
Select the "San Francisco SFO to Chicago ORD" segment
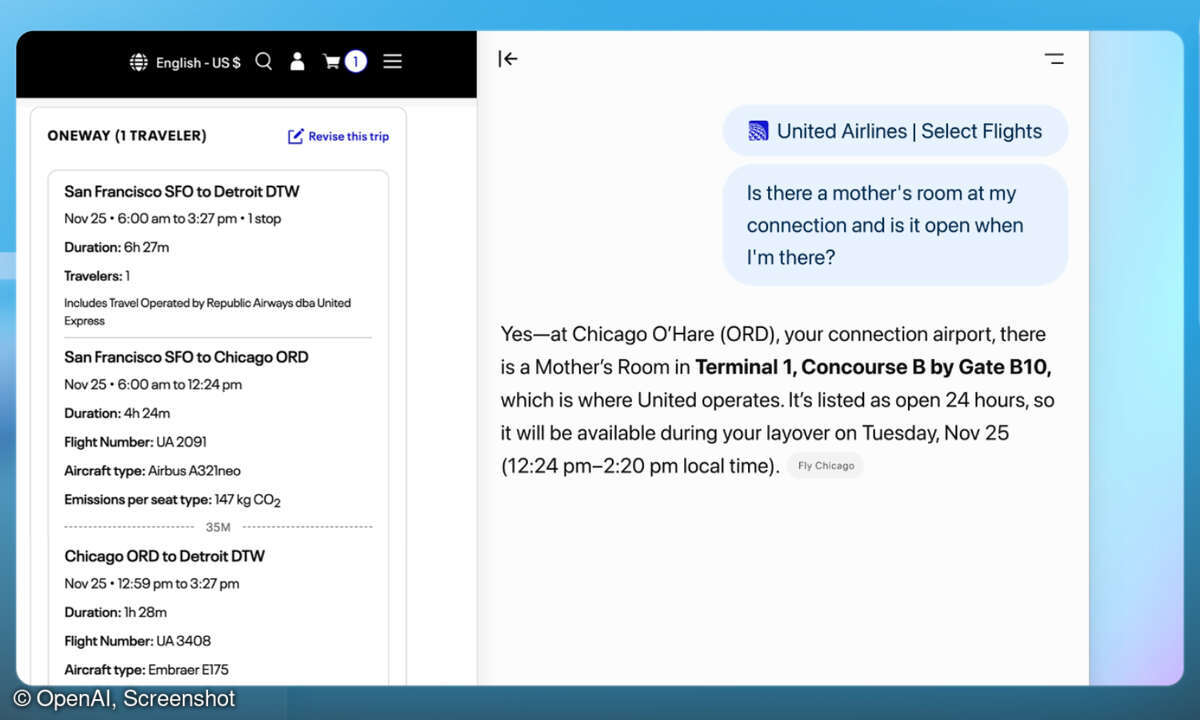pos(186,357)
